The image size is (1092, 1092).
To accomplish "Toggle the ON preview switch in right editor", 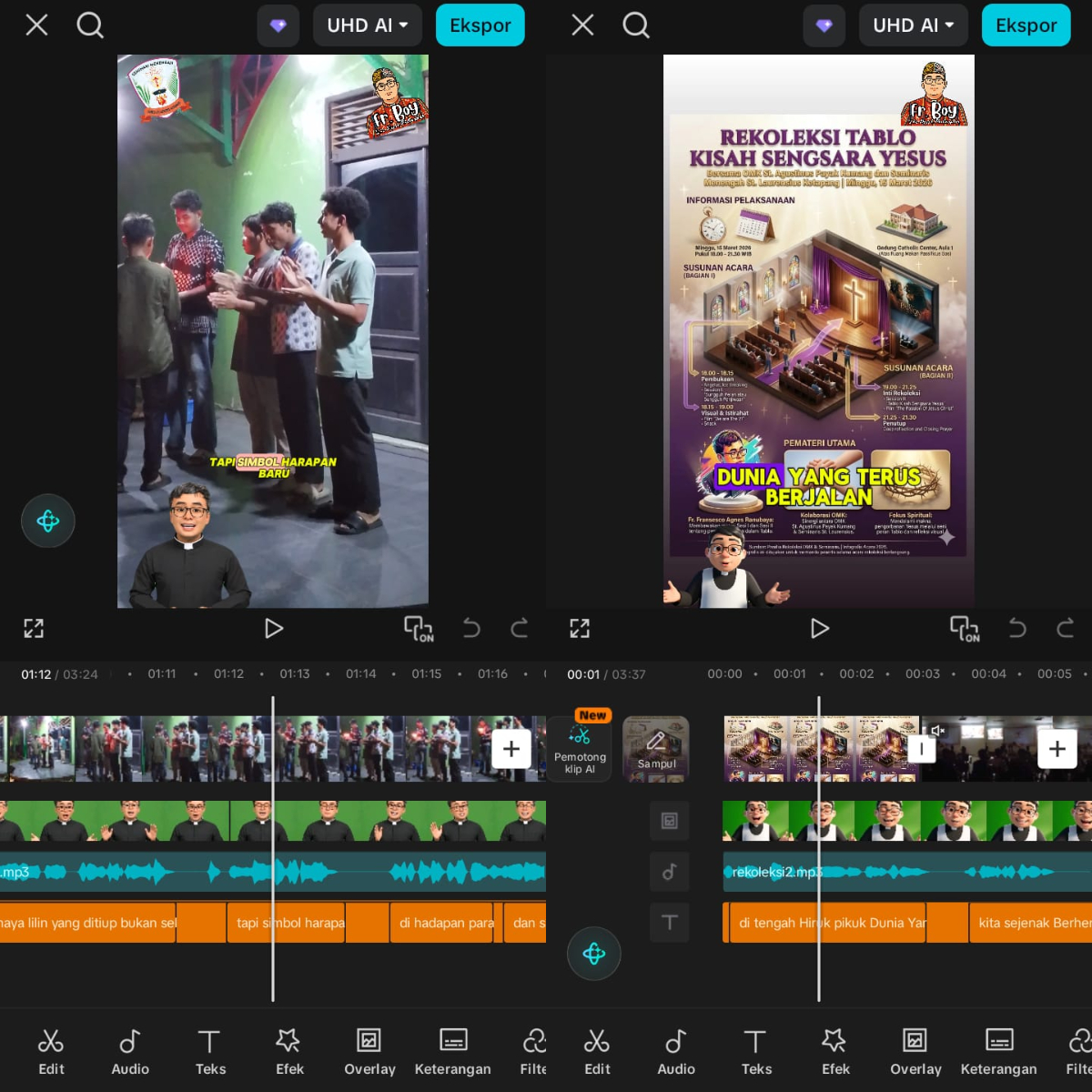I will [x=965, y=628].
